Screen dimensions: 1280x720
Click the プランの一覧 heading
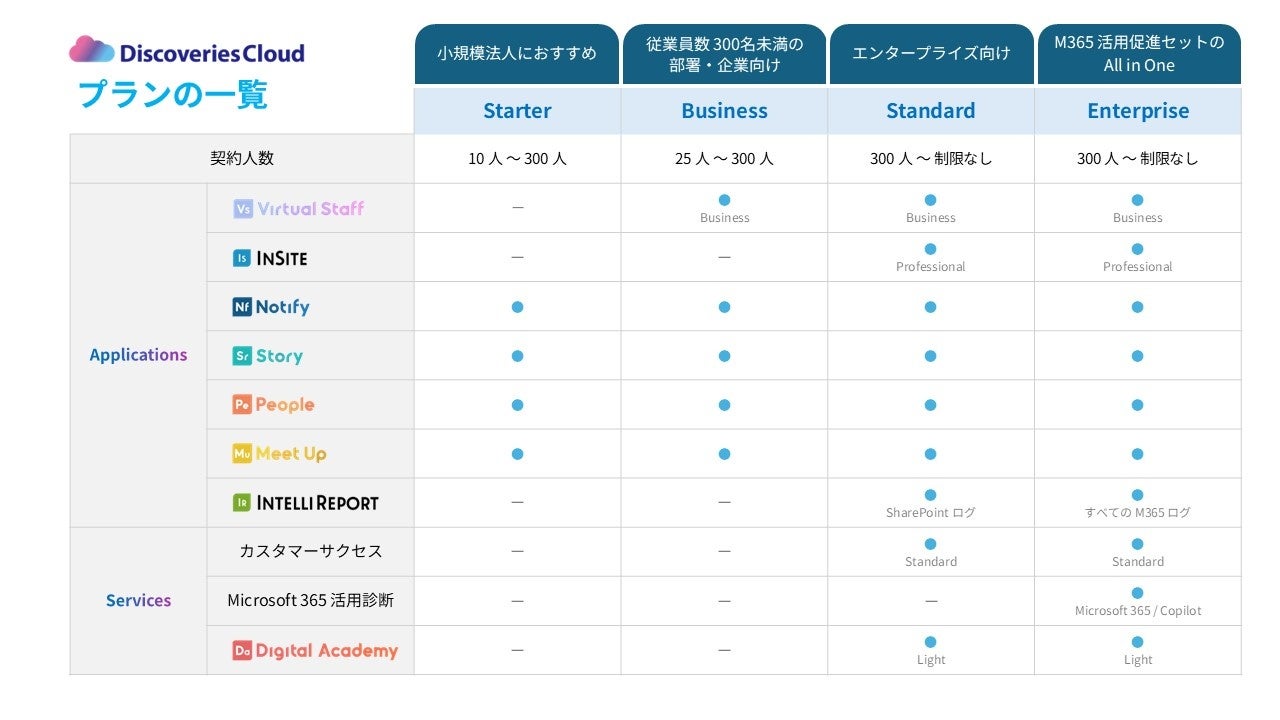(173, 94)
